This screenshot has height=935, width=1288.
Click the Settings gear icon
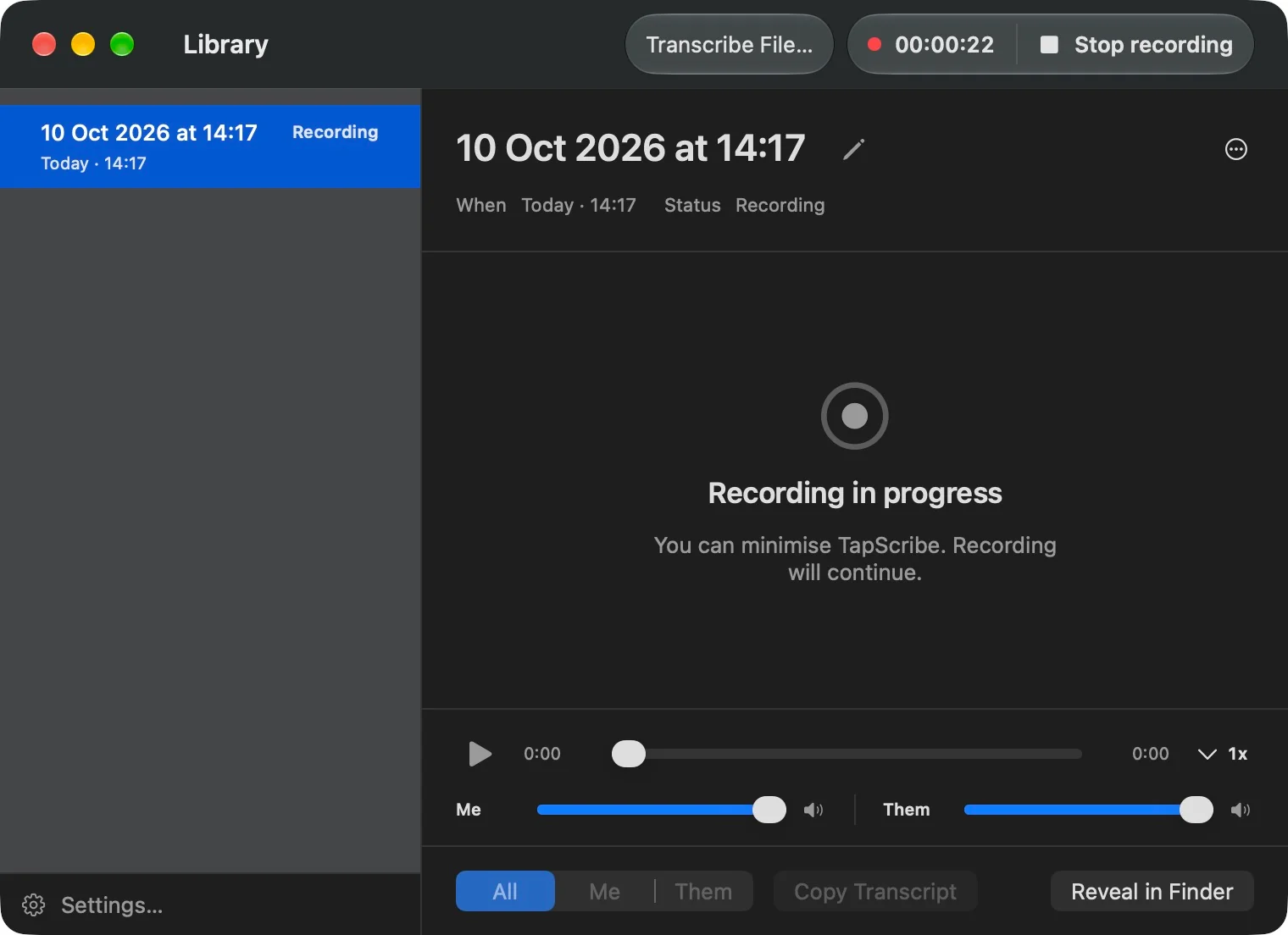point(34,905)
